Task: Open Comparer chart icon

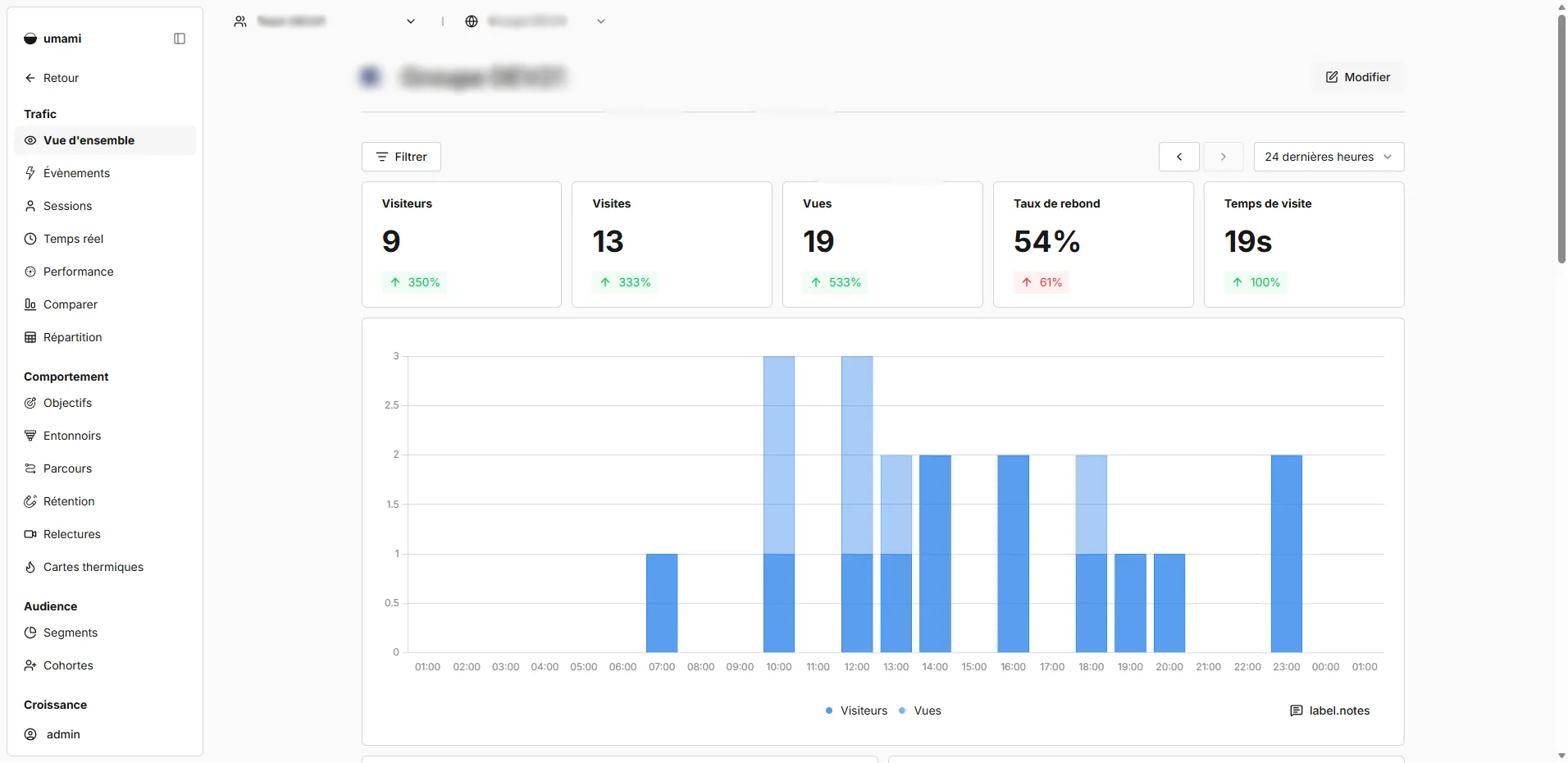Action: pyautogui.click(x=30, y=304)
